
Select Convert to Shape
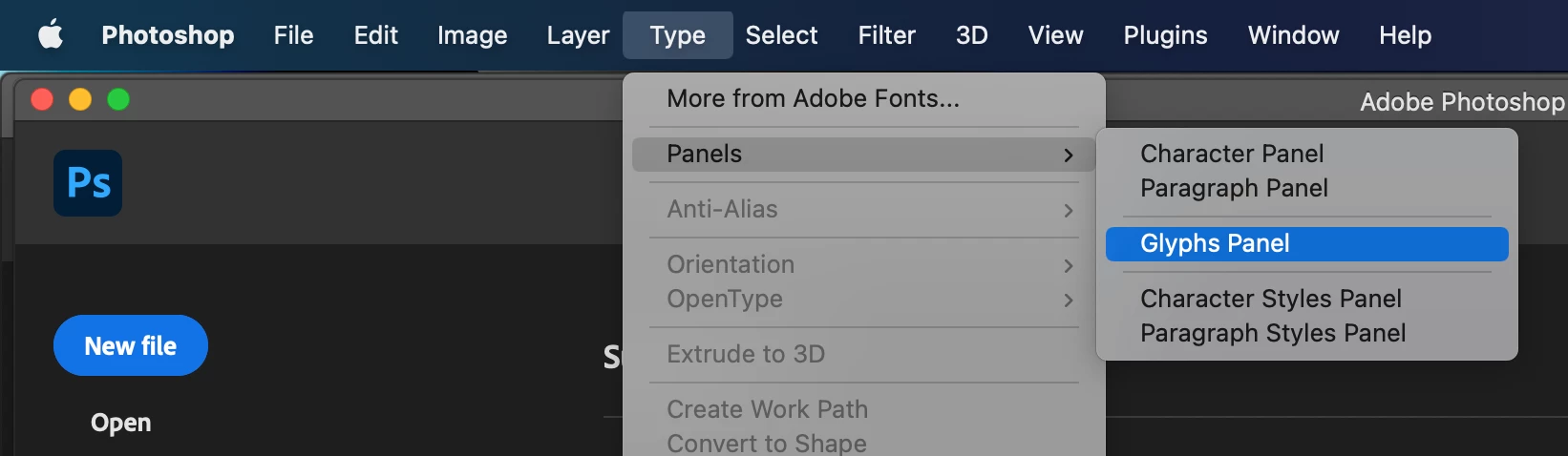click(x=863, y=443)
